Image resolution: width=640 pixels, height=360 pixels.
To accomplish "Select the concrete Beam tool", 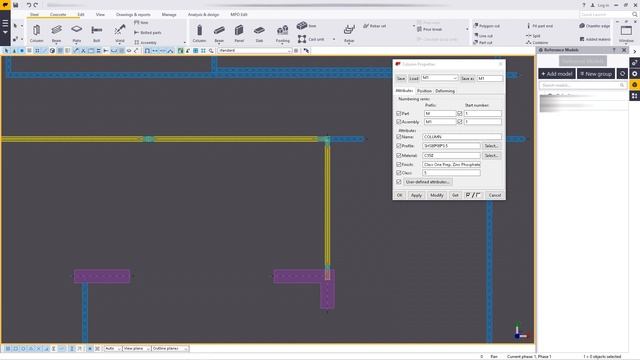I will pos(219,33).
